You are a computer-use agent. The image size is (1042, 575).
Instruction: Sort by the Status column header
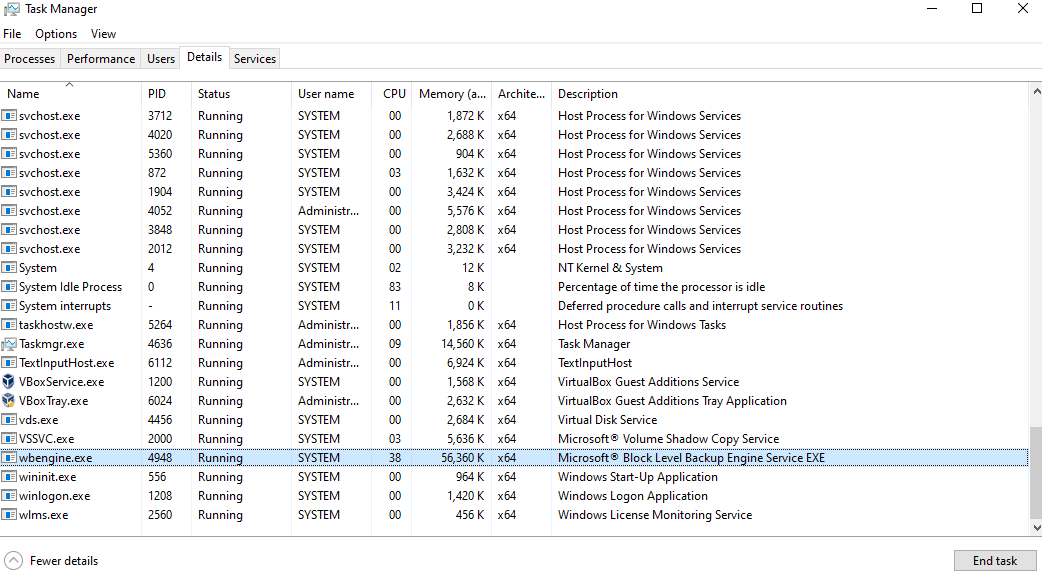click(241, 94)
